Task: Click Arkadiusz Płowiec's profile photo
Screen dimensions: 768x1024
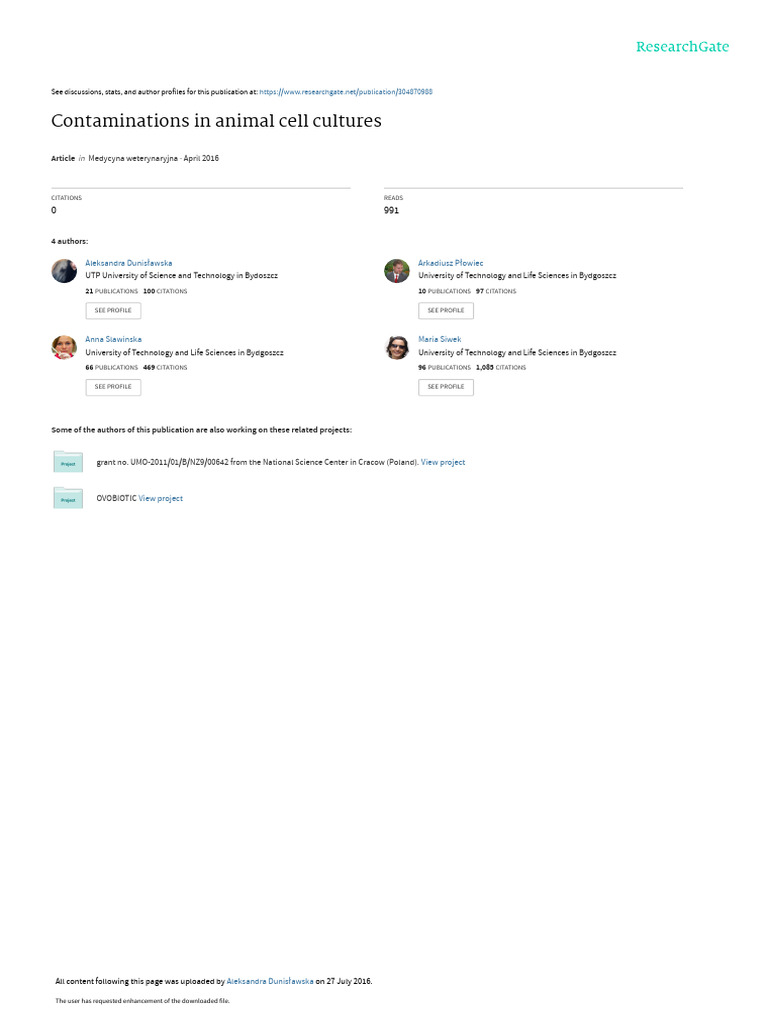Action: pyautogui.click(x=397, y=270)
